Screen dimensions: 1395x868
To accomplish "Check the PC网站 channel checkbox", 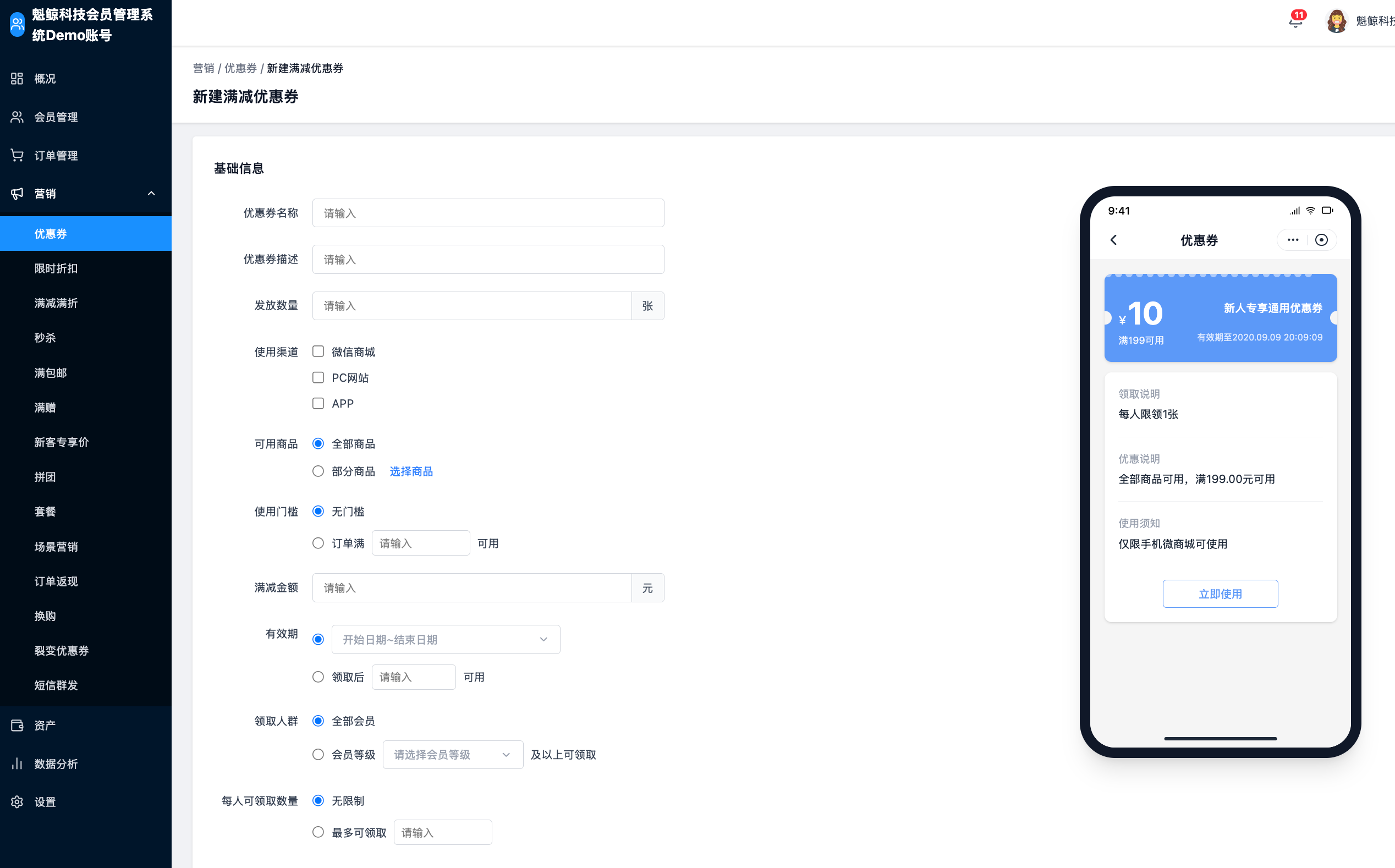I will tap(318, 378).
